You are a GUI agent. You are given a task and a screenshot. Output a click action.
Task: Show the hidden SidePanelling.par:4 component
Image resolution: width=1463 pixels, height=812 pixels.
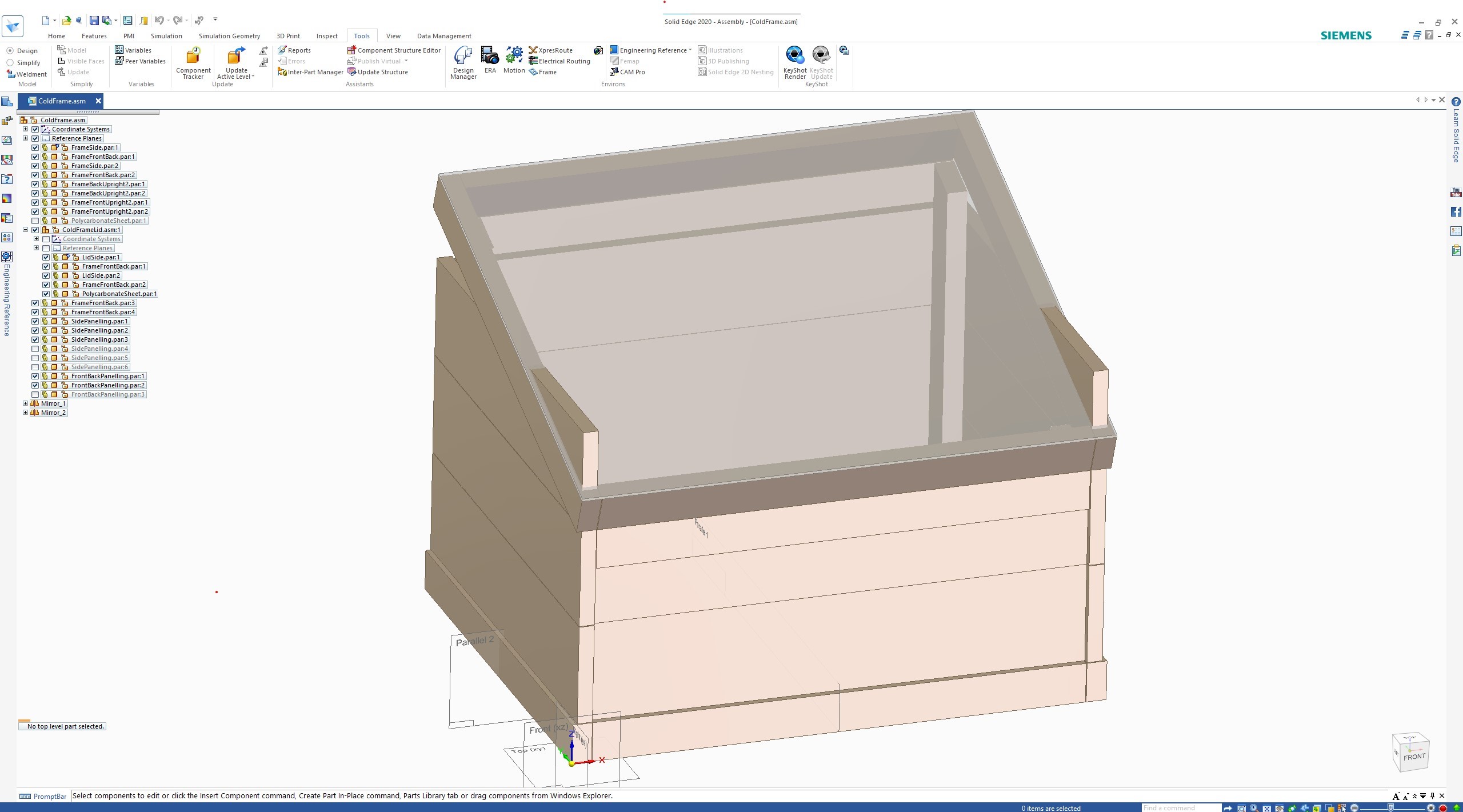coord(35,349)
